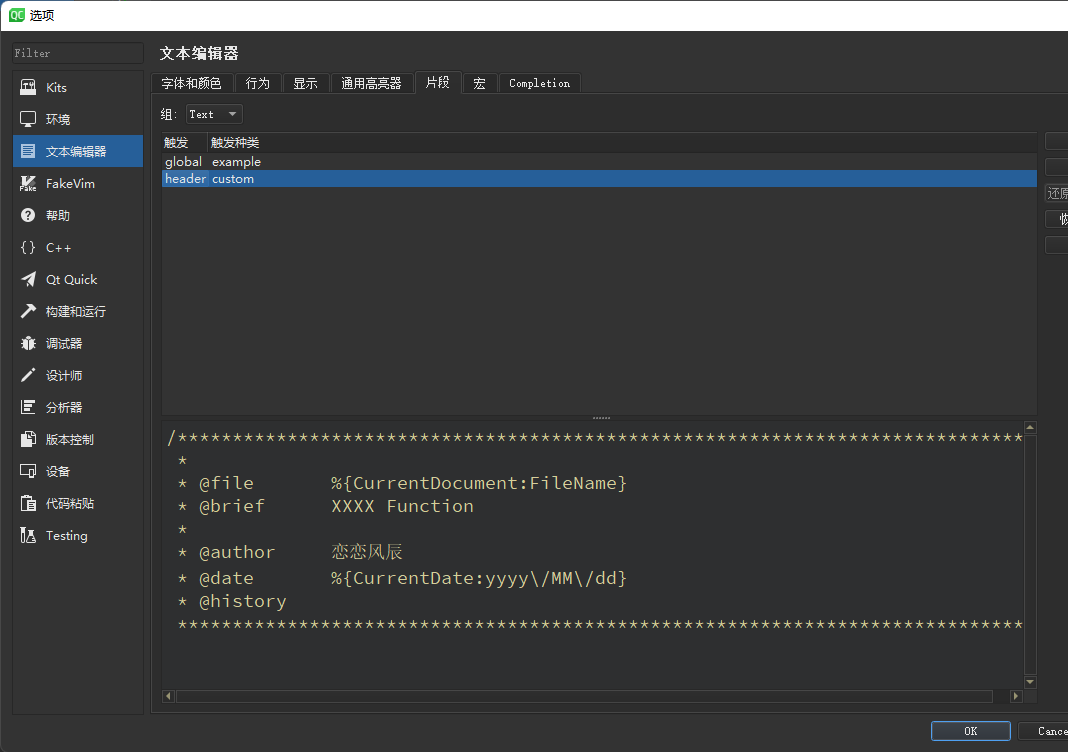Select the C++ braces icon

(28, 247)
